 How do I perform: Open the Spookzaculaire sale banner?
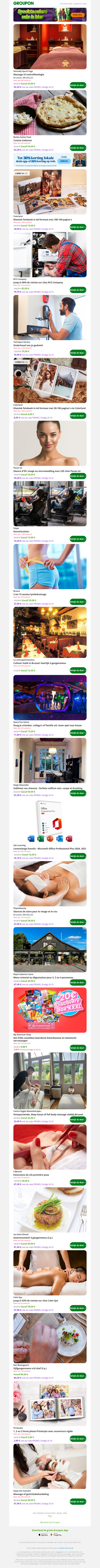[50, 14]
